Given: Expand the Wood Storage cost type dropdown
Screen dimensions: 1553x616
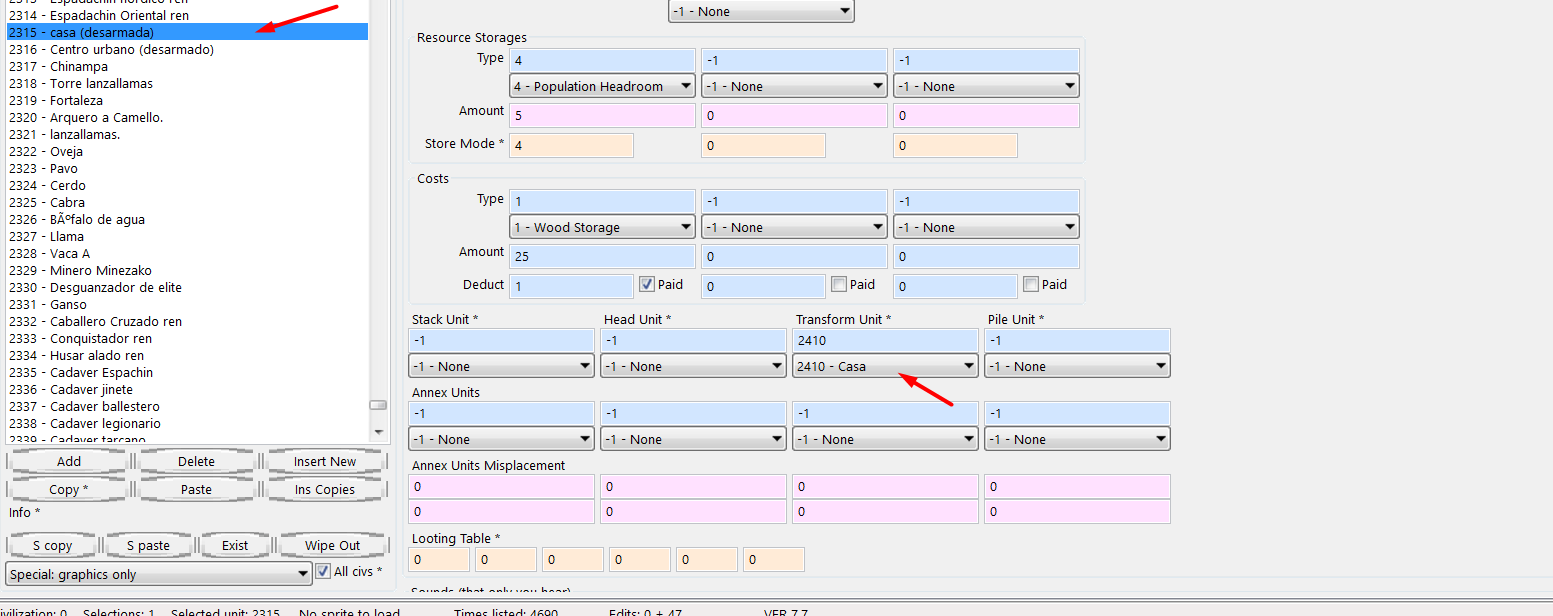Looking at the screenshot, I should 602,228.
